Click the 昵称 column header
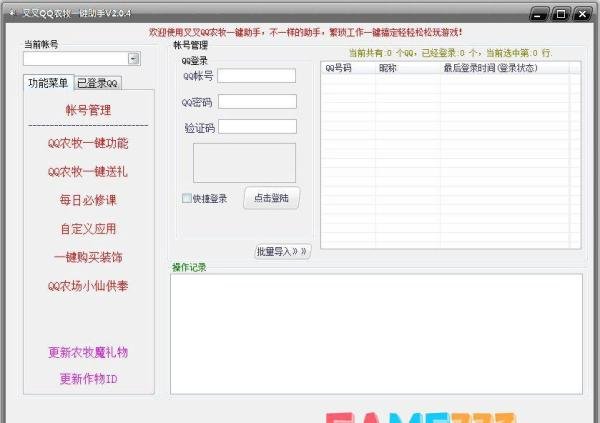 click(408, 68)
